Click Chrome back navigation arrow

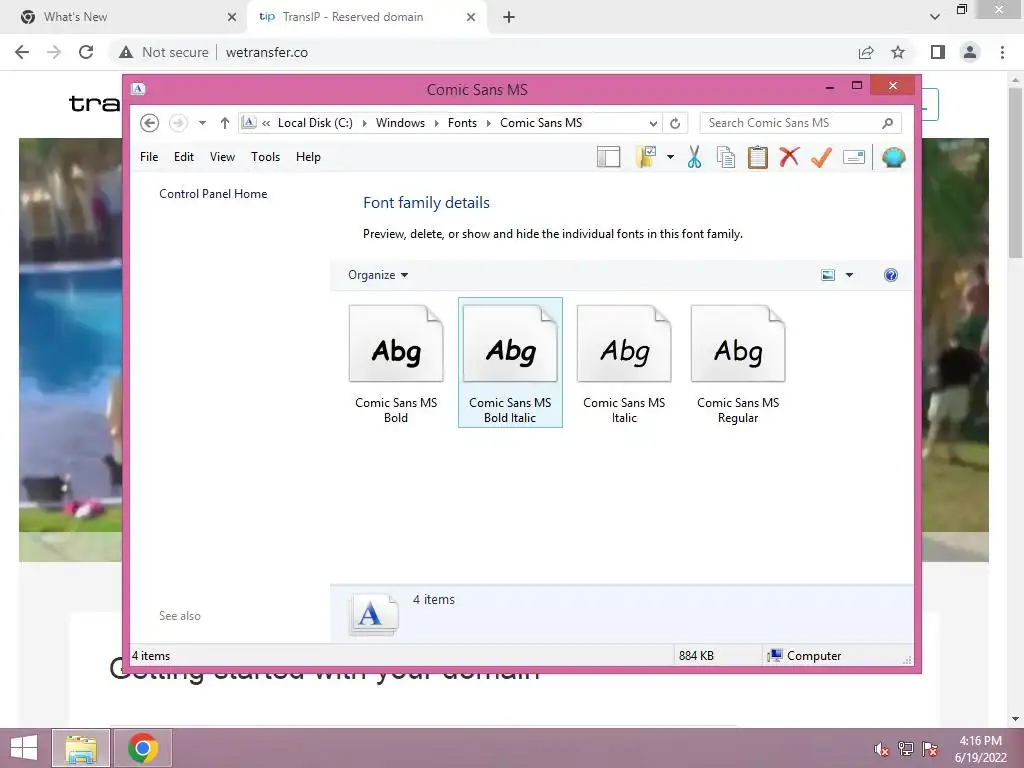[x=22, y=52]
